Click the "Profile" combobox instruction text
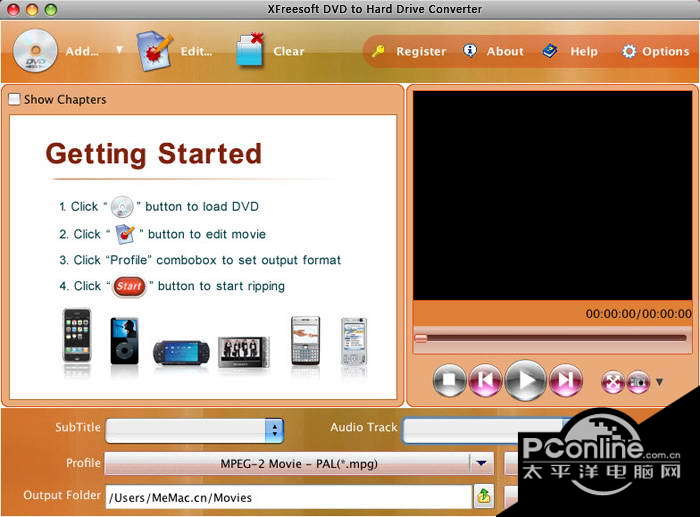Viewport: 700px width, 517px height. click(x=200, y=260)
